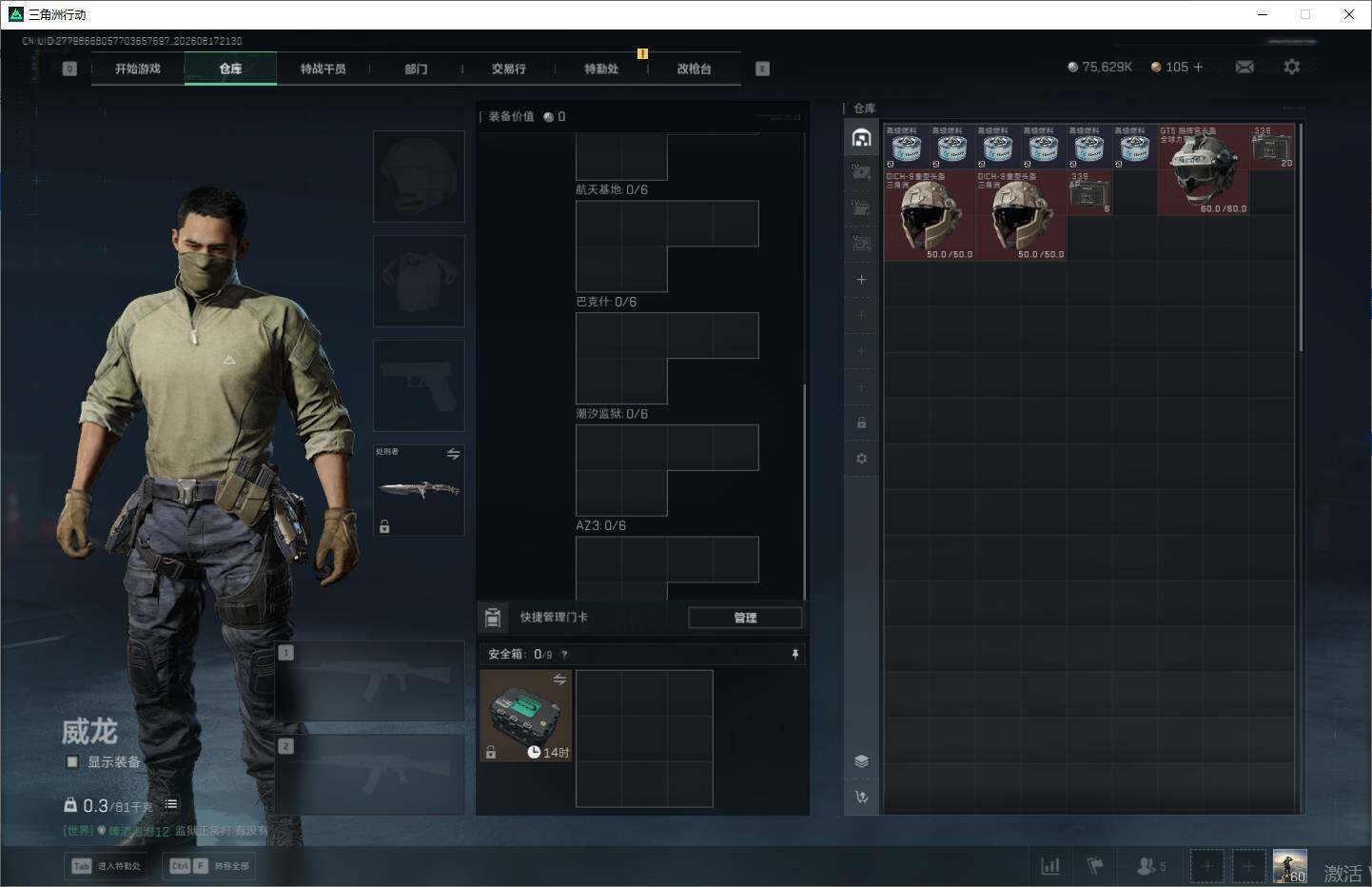The width and height of the screenshot is (1372, 887).
Task: Select the empty body armor equipment slot
Action: [419, 282]
